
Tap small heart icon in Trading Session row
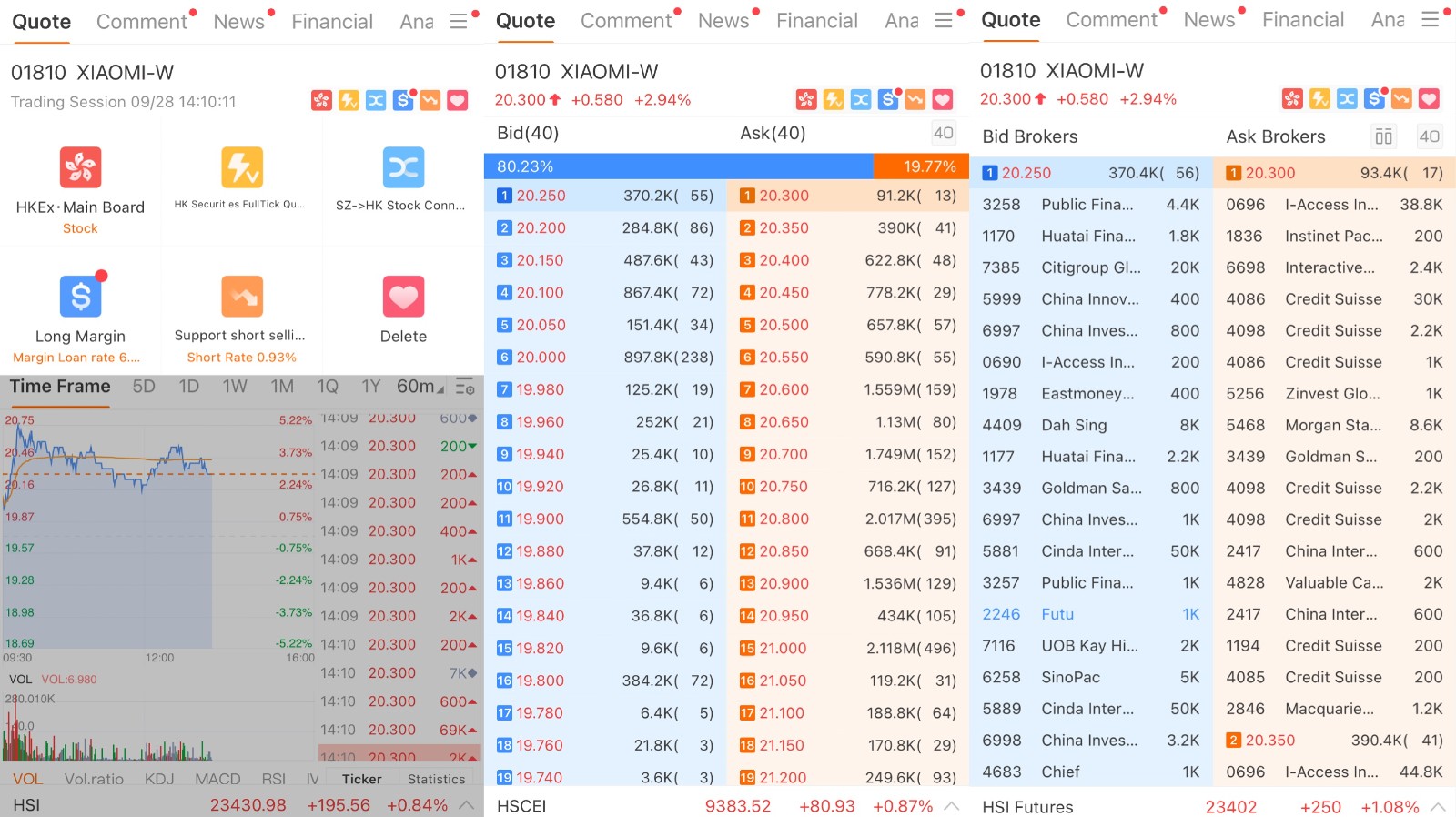tap(458, 100)
